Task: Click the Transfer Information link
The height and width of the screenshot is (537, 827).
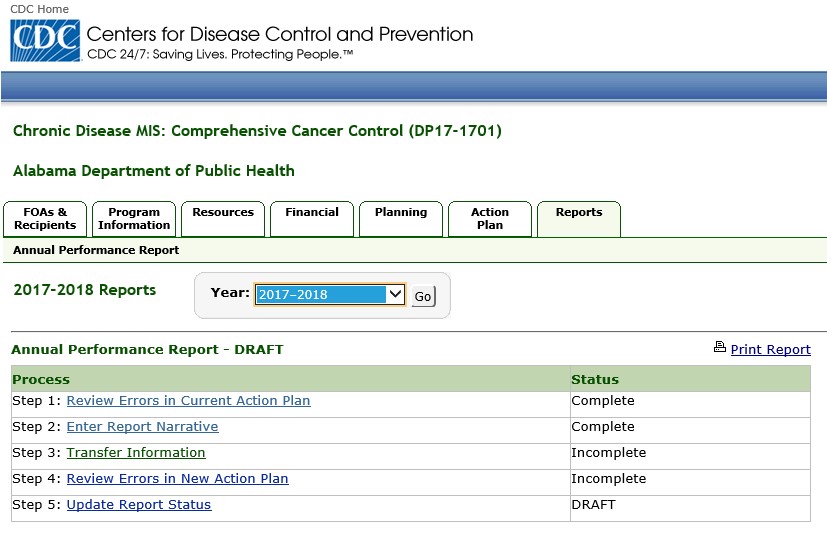Action: click(x=136, y=453)
